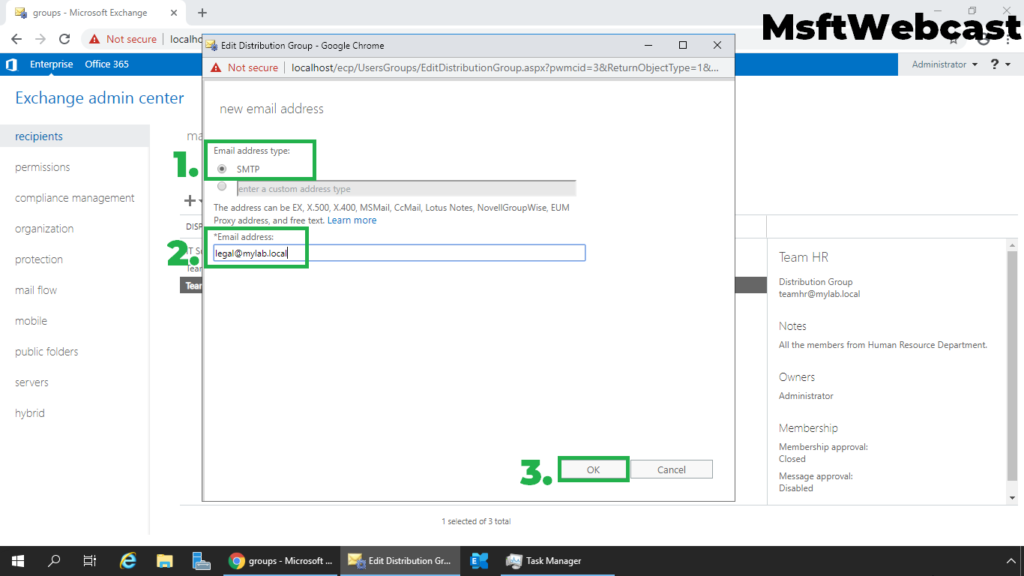
Task: Click the add new group plus icon
Action: click(x=190, y=200)
